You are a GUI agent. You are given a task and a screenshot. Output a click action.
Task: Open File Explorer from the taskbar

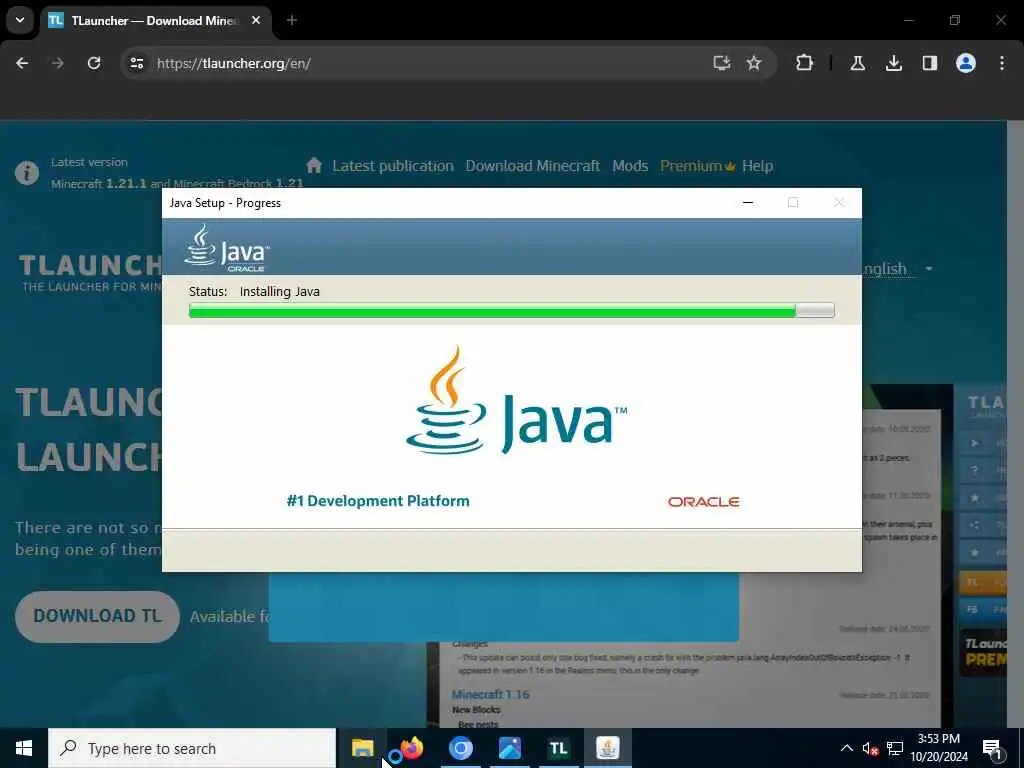(x=362, y=748)
